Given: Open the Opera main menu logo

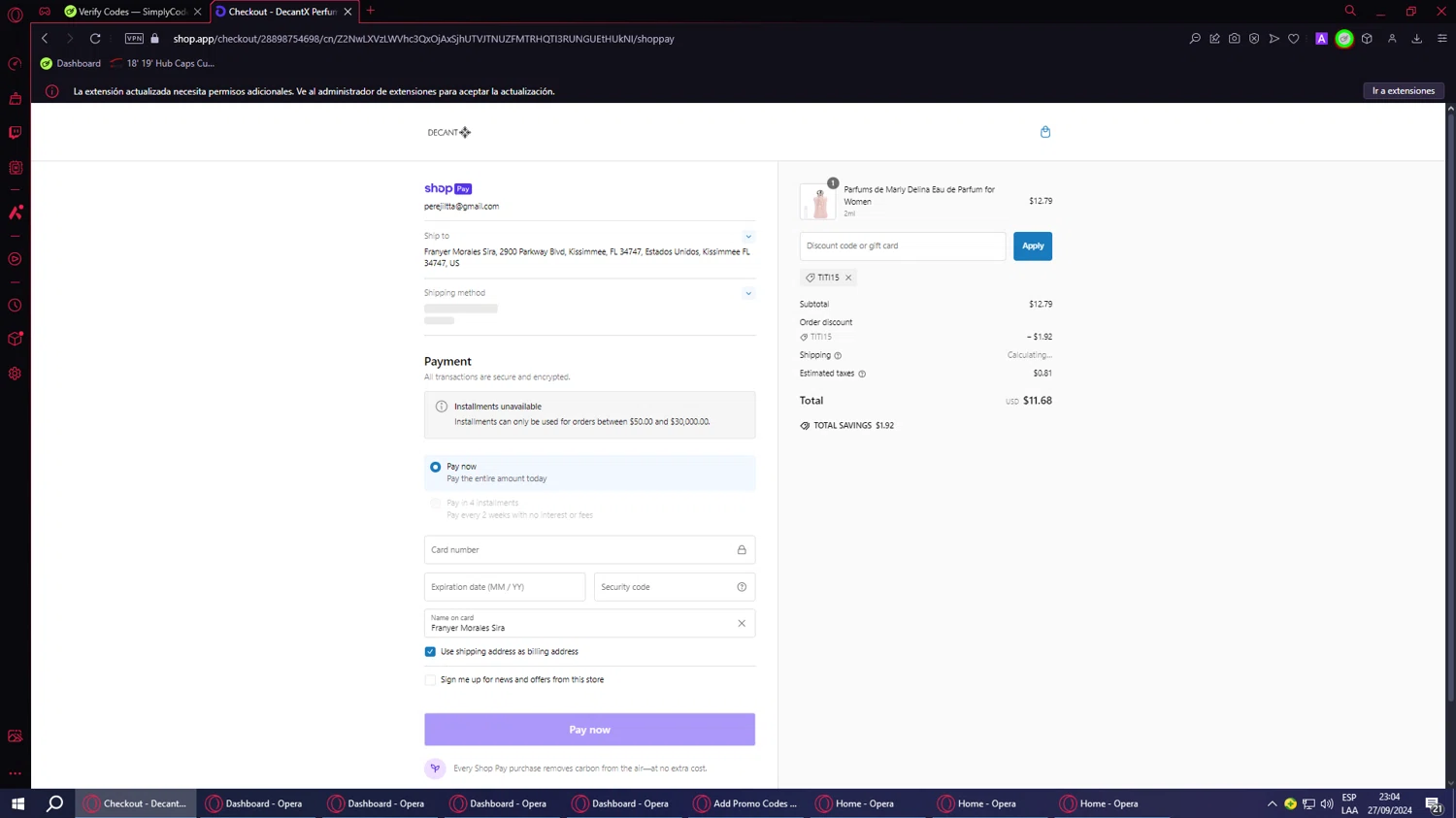Looking at the screenshot, I should [x=15, y=14].
